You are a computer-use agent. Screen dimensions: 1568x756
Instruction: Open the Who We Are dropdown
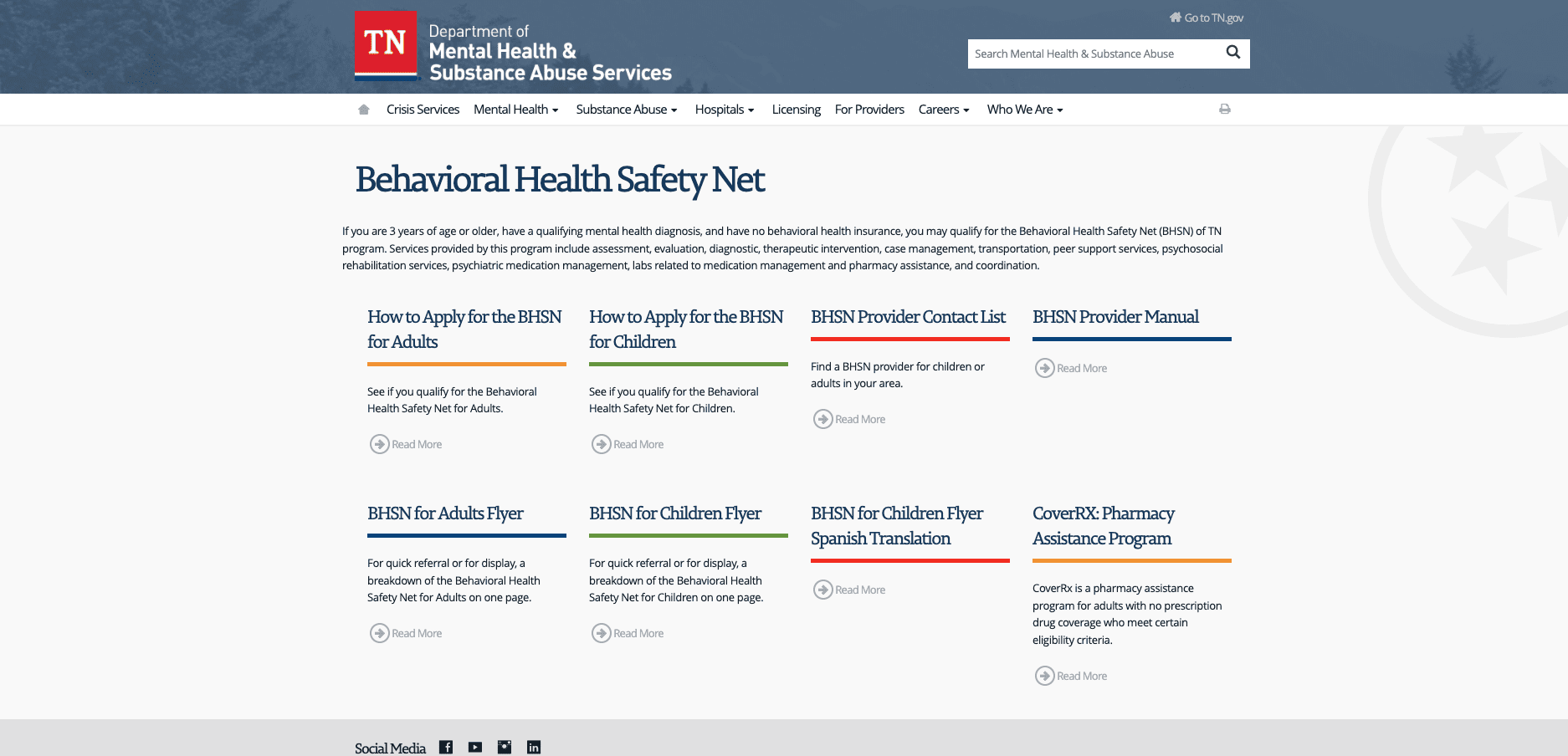[1024, 110]
